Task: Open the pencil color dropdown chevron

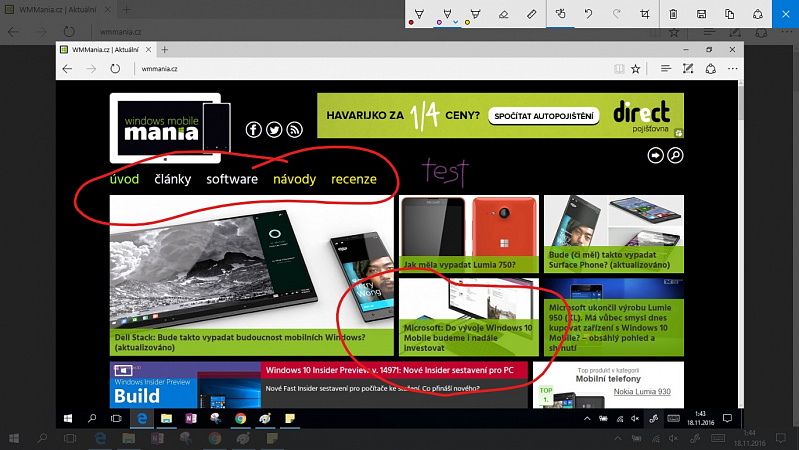Action: click(x=456, y=22)
